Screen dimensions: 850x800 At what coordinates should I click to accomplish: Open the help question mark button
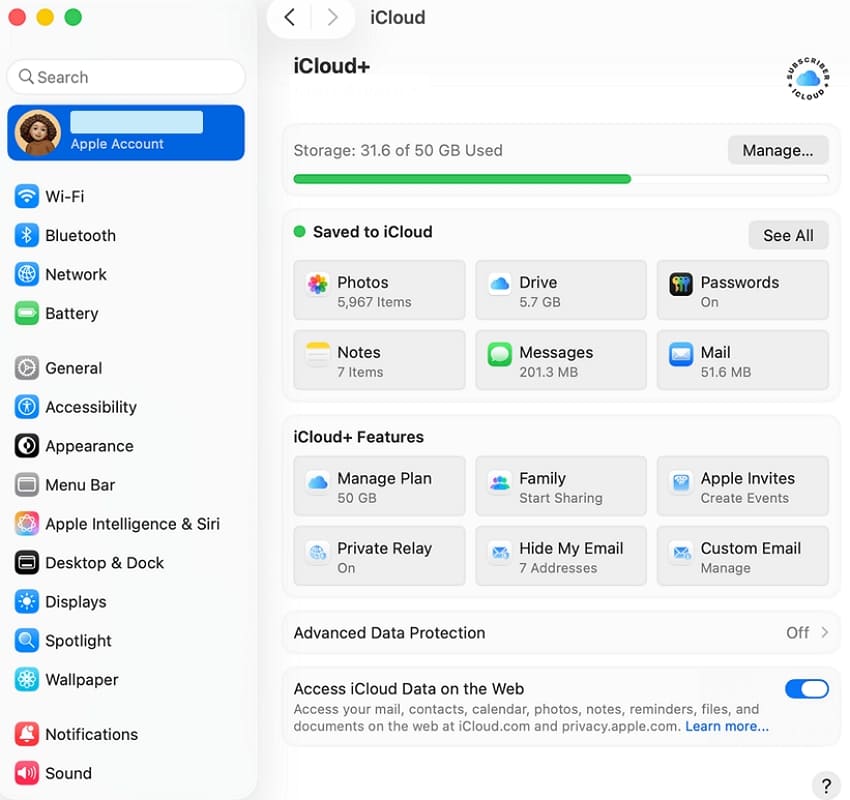(x=826, y=785)
